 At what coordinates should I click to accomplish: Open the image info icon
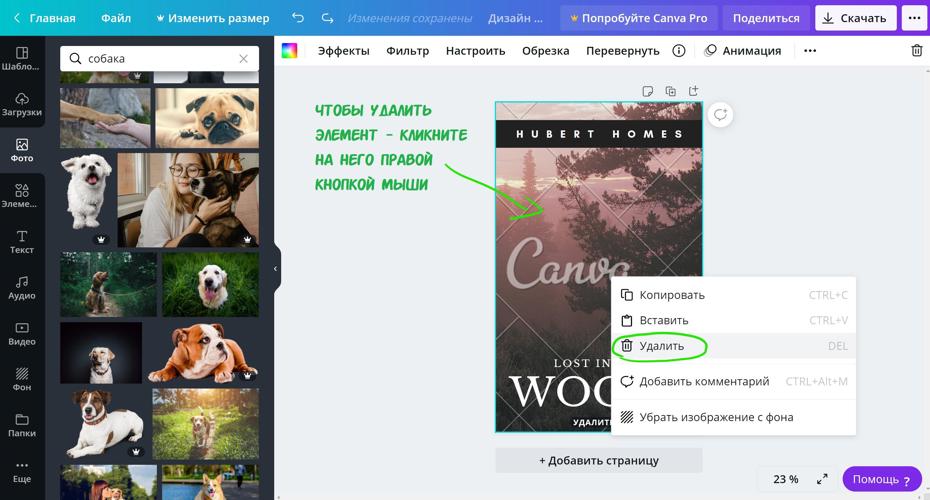679,51
